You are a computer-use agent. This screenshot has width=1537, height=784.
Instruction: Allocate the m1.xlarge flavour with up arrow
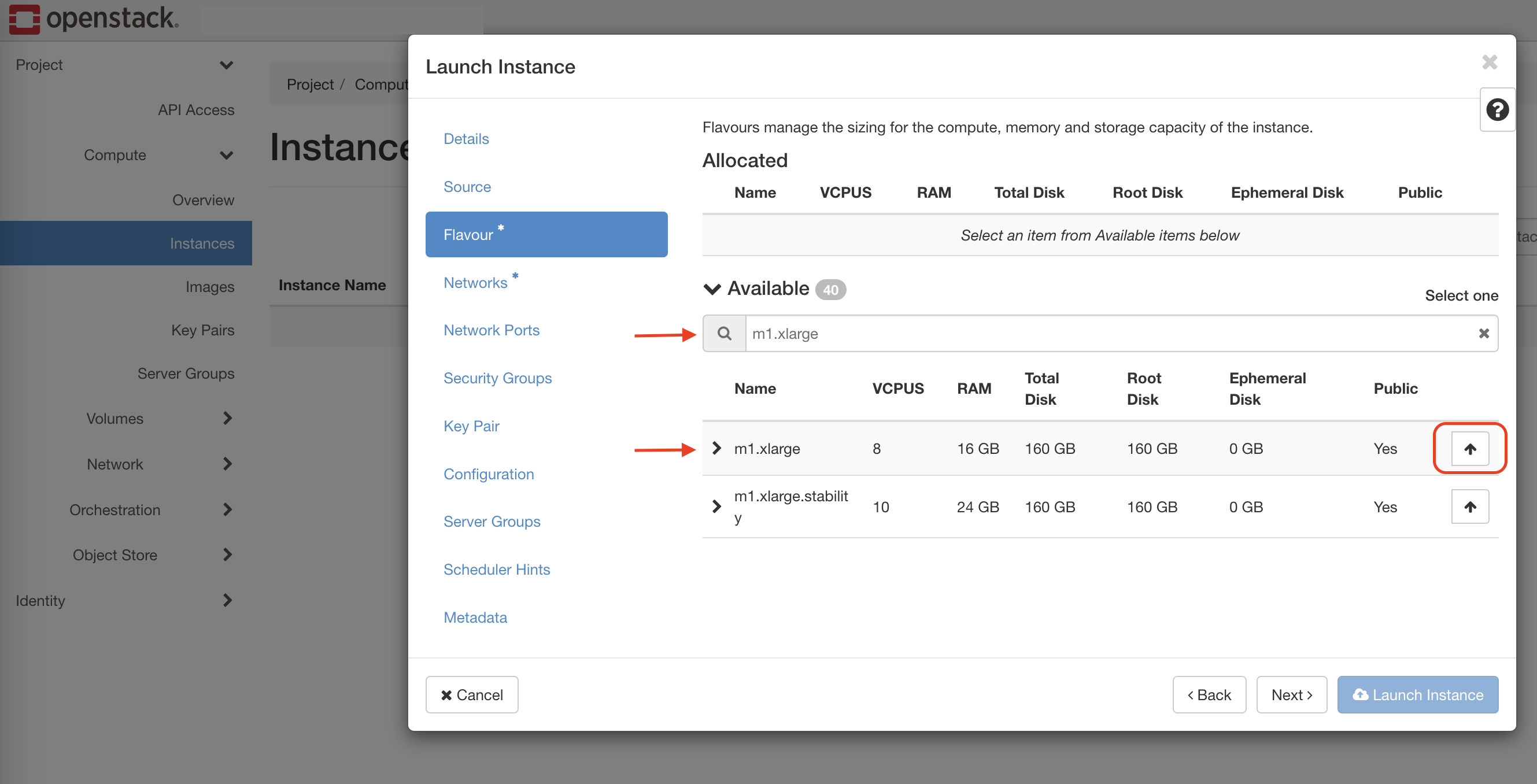coord(1469,449)
